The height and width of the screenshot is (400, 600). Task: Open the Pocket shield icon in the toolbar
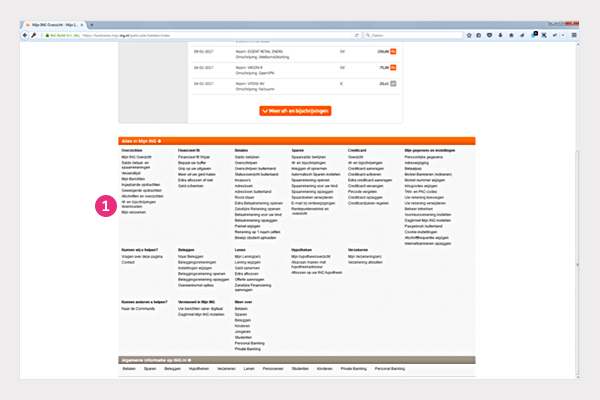tap(489, 35)
